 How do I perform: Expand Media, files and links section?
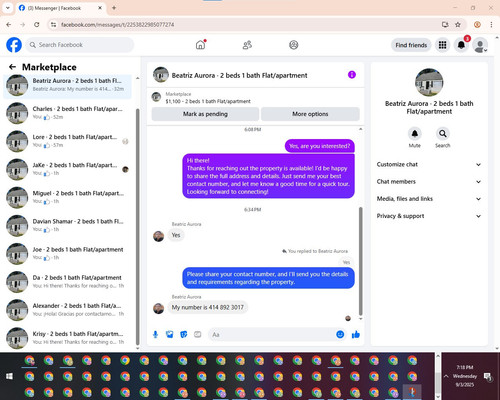pyautogui.click(x=429, y=199)
